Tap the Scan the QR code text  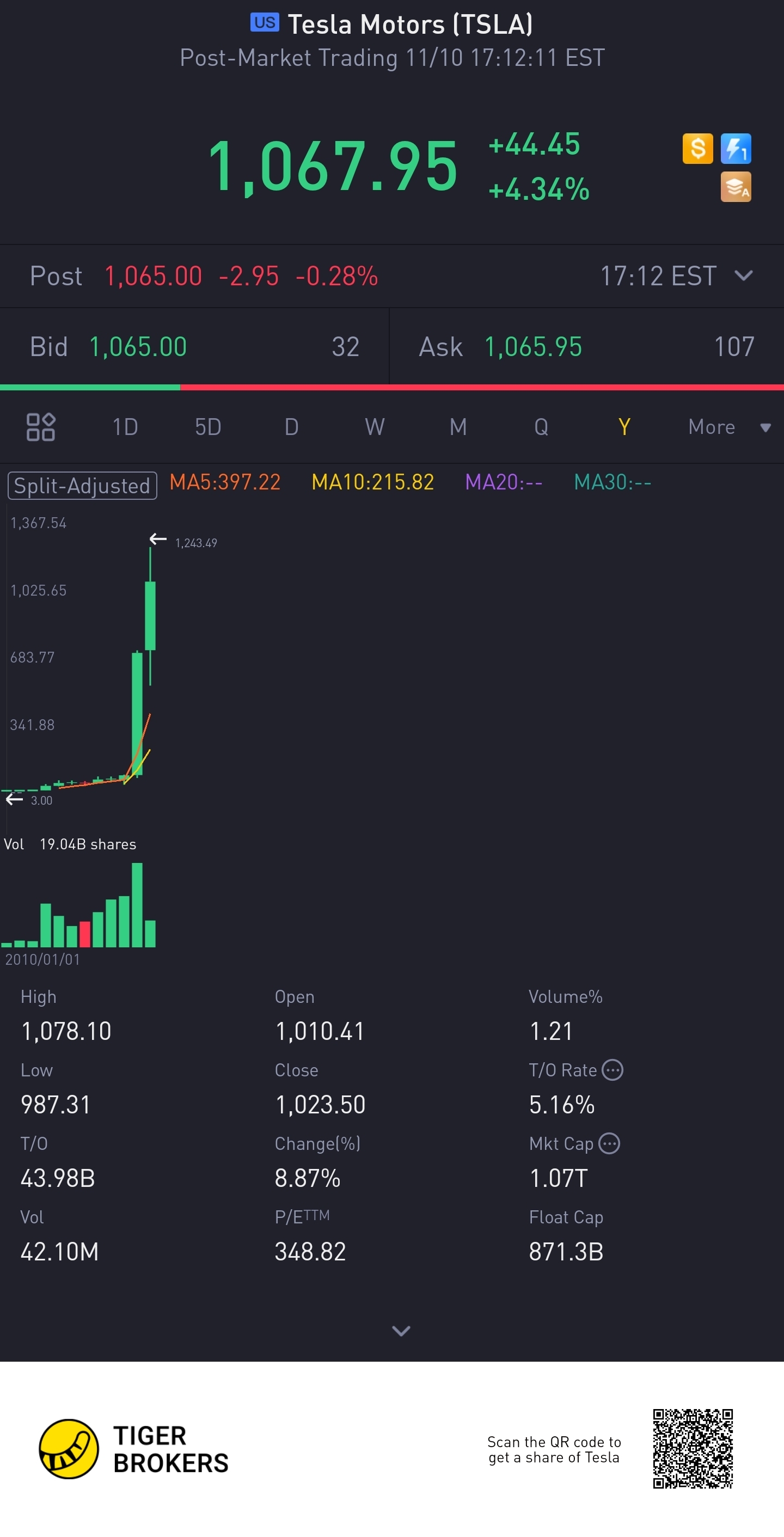554,1449
